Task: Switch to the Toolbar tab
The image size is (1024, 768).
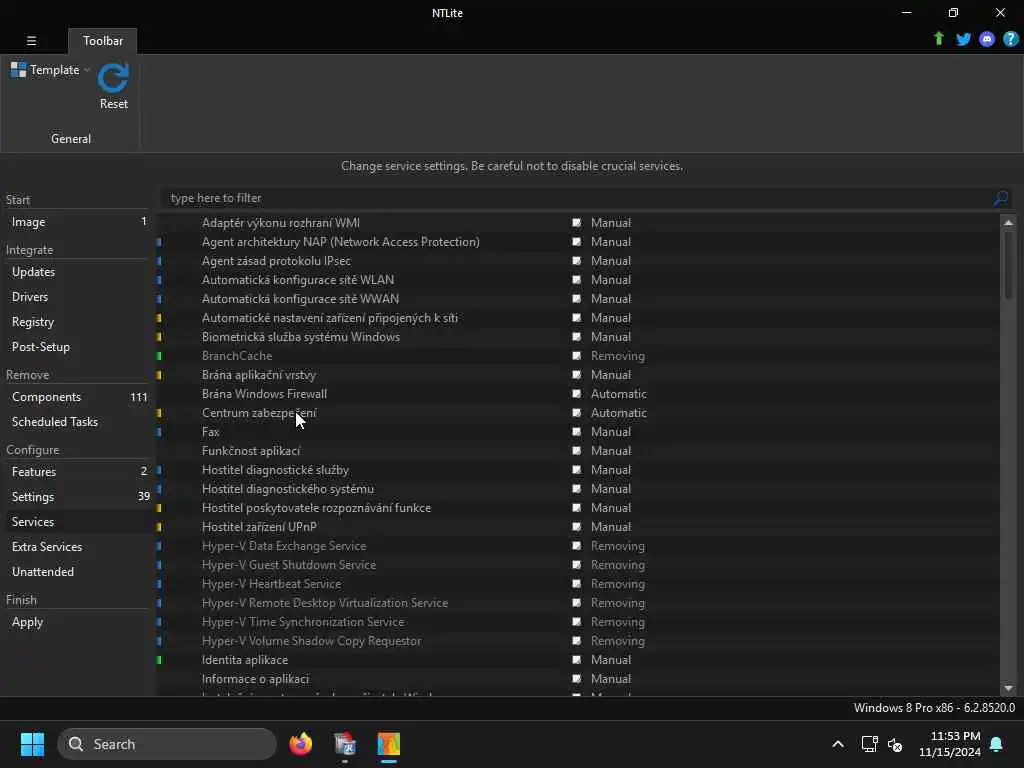Action: pos(103,40)
